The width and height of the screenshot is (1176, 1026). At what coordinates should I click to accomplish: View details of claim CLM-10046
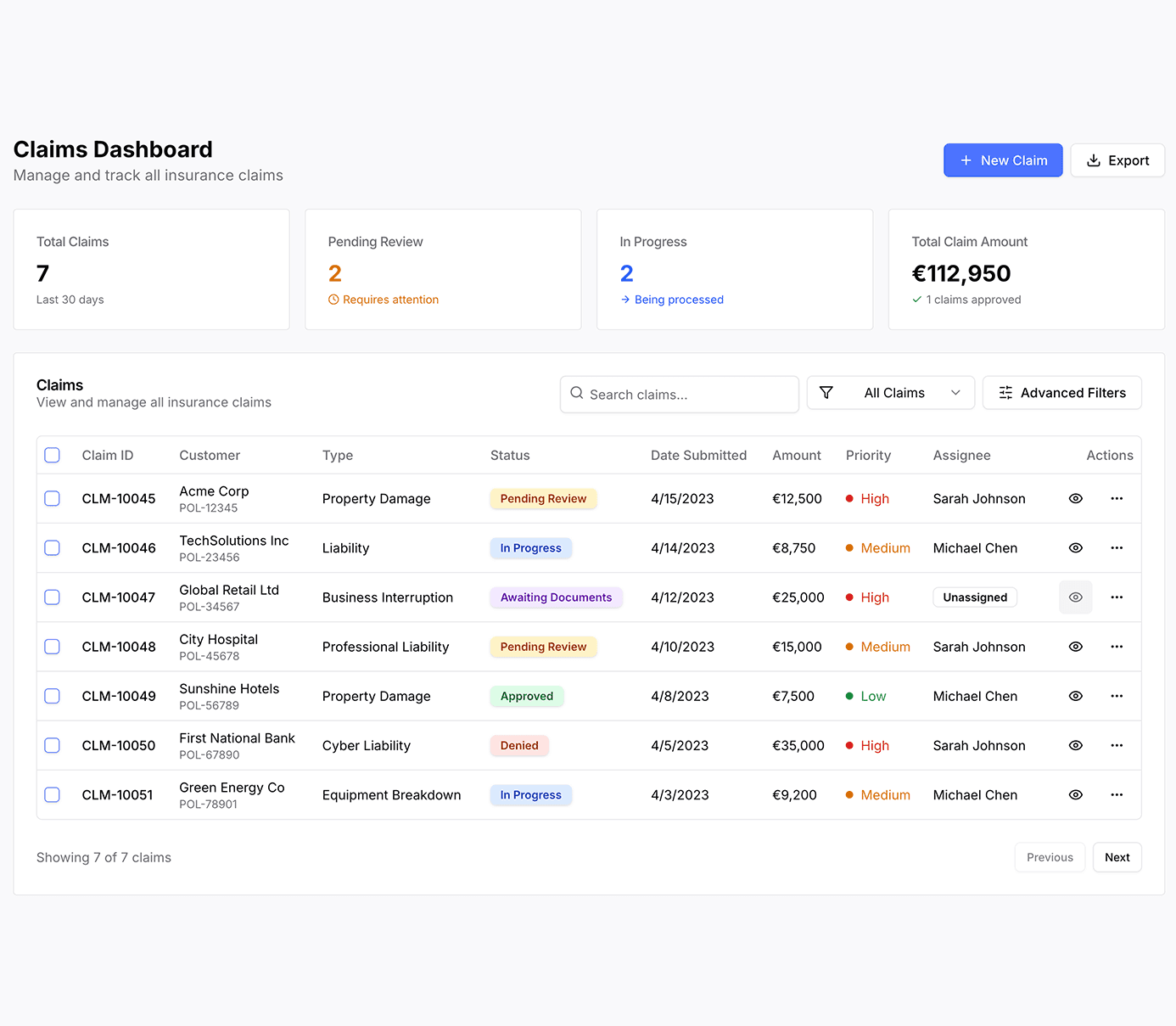(x=1075, y=547)
